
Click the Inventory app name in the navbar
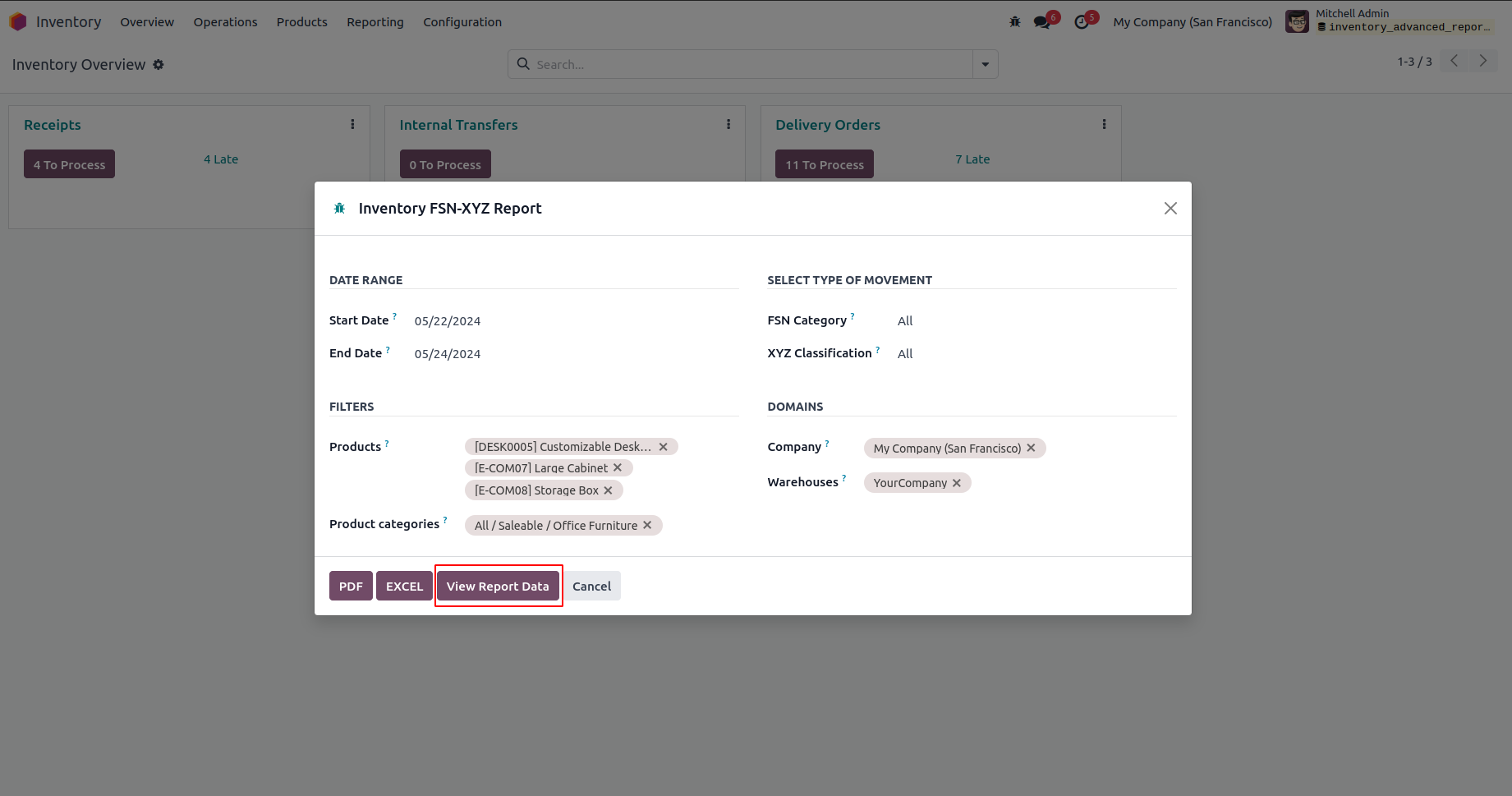[69, 22]
